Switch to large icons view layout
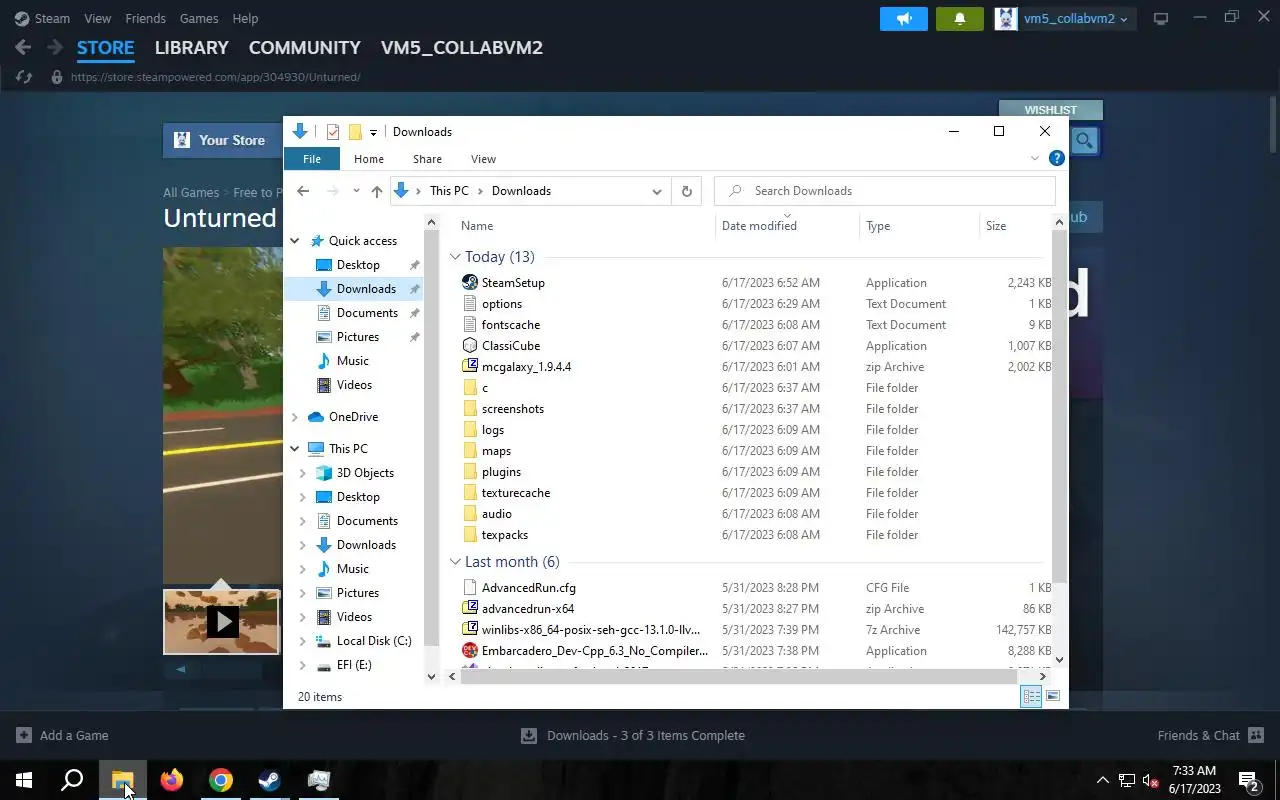 [x=1053, y=696]
